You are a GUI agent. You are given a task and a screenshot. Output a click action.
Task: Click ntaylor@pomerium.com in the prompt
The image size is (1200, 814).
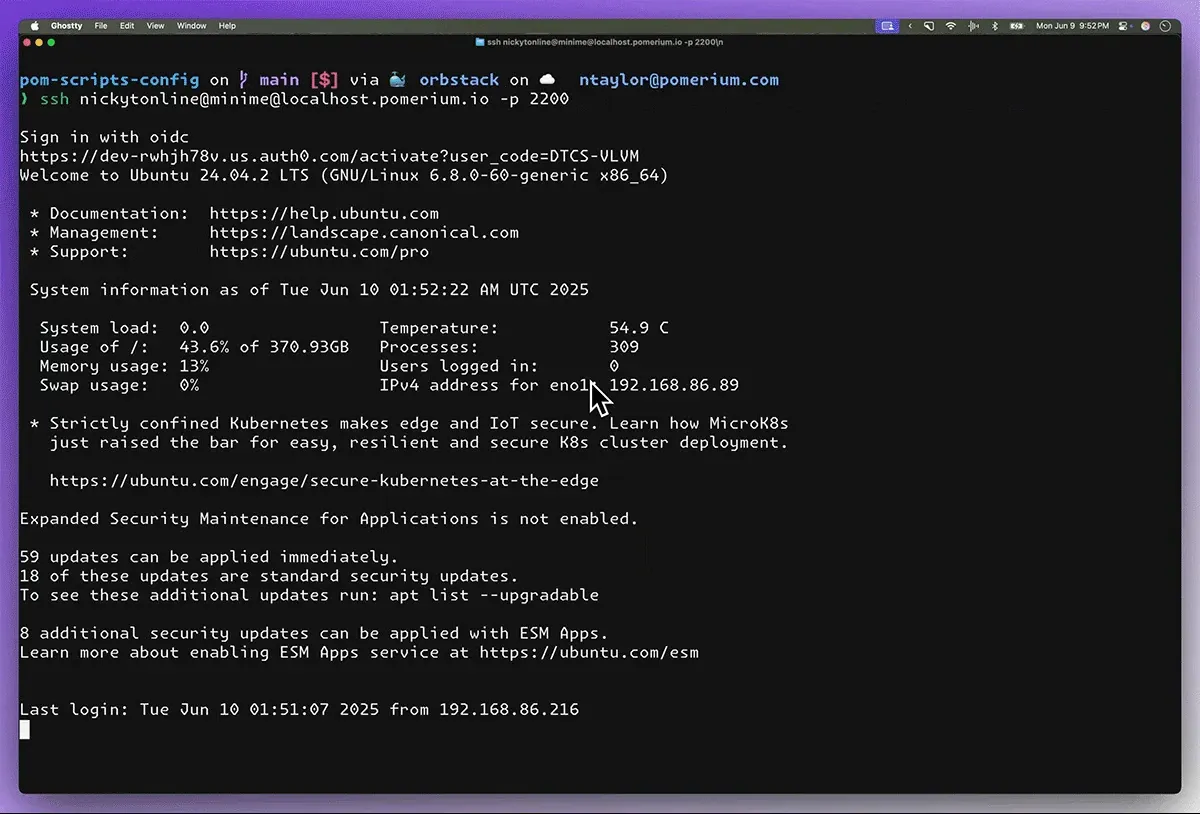[x=679, y=80]
